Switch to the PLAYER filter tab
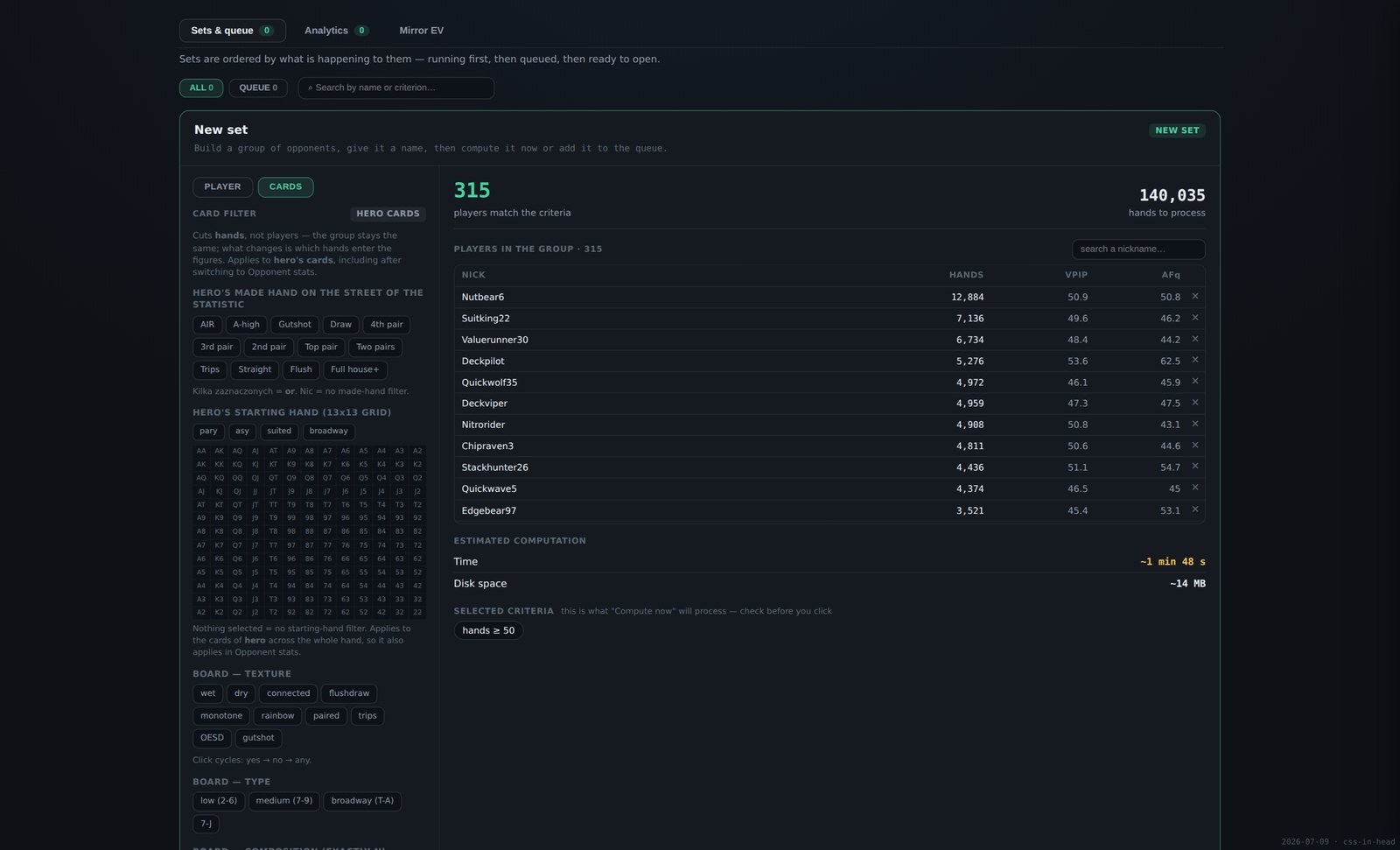Viewport: 1400px width, 850px height. (x=222, y=187)
